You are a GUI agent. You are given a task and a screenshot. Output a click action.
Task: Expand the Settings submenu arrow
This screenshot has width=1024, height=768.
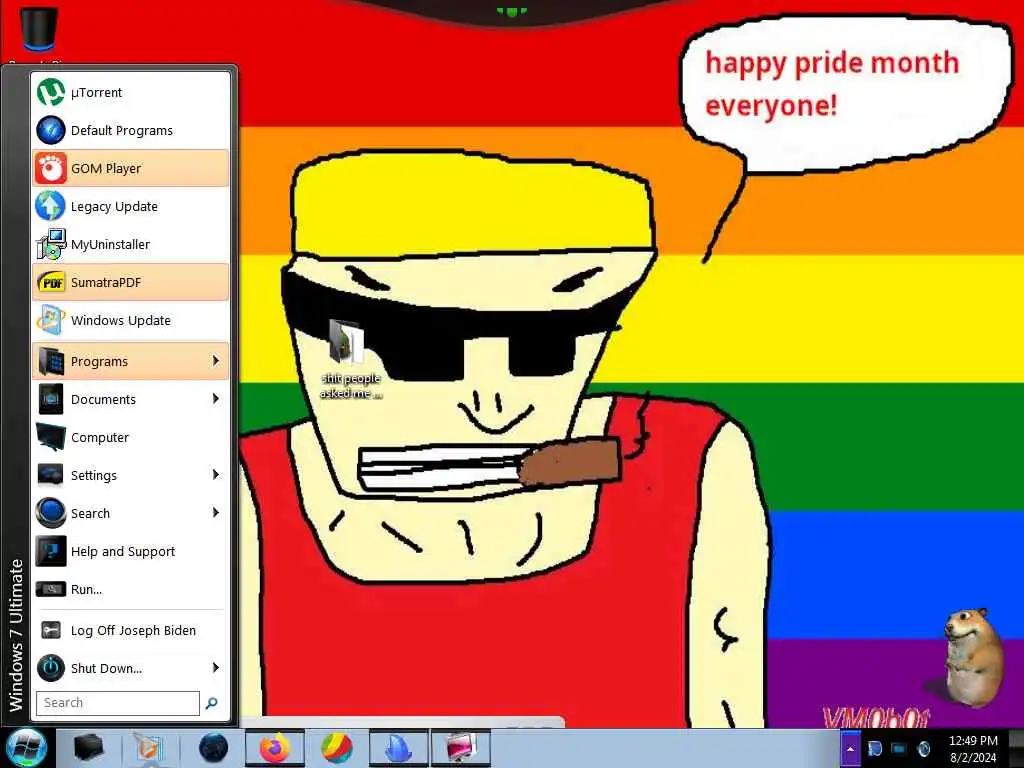[x=216, y=475]
